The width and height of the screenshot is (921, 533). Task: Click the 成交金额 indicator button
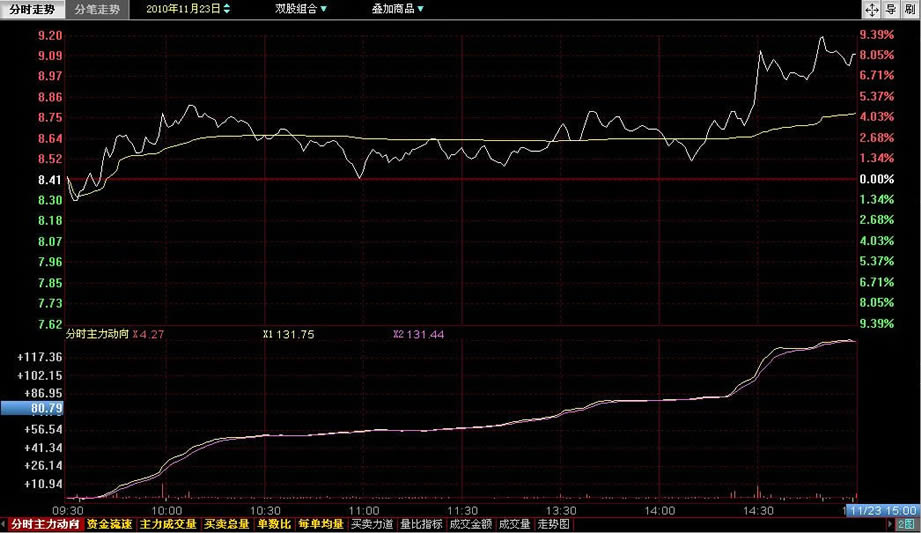(x=470, y=523)
